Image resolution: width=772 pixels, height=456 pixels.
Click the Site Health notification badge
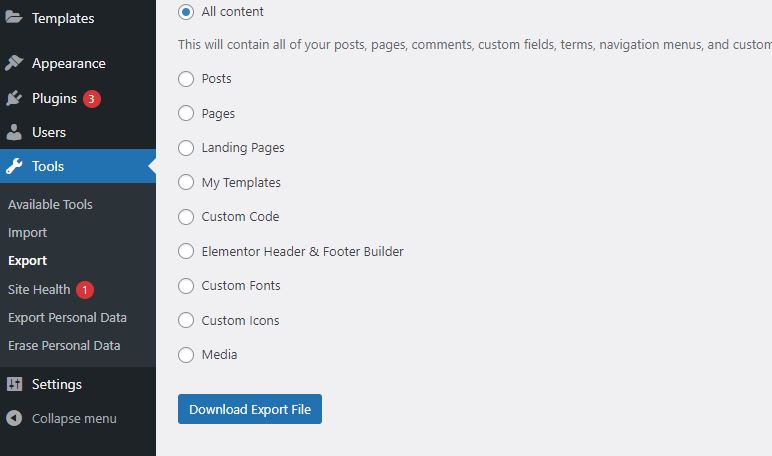tap(85, 290)
